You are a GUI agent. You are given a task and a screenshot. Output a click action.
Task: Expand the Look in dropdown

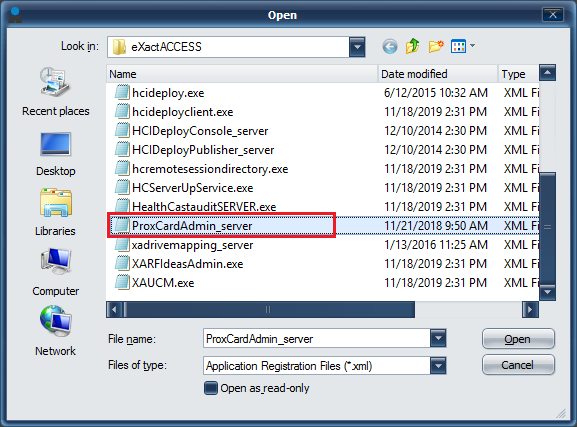[357, 47]
